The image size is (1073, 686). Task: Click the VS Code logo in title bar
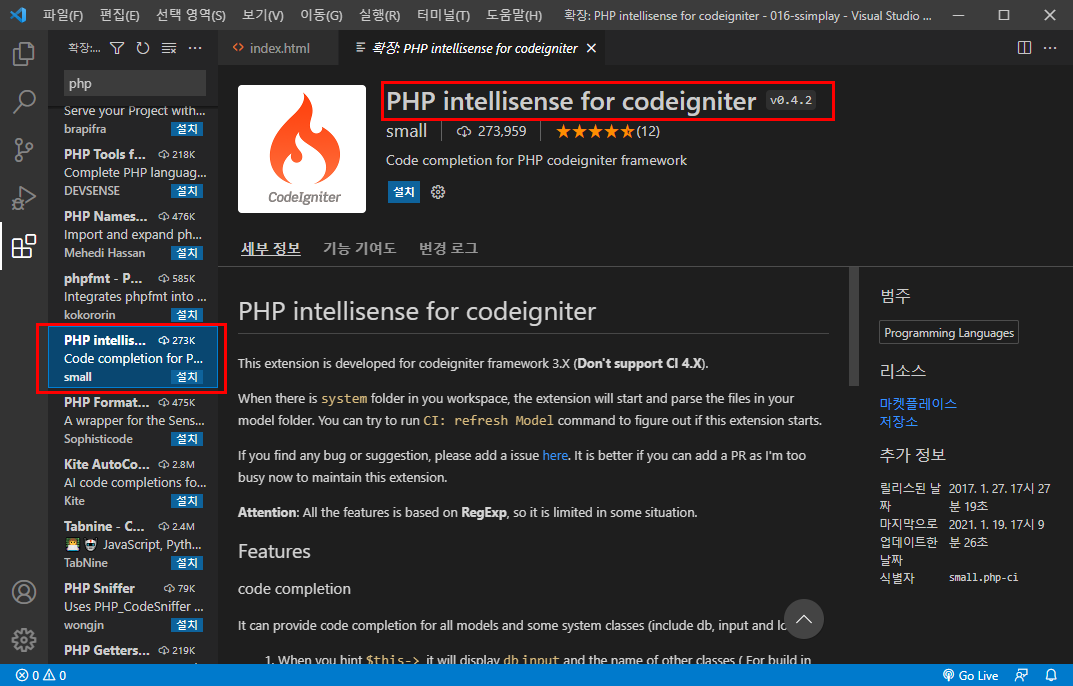pos(18,14)
